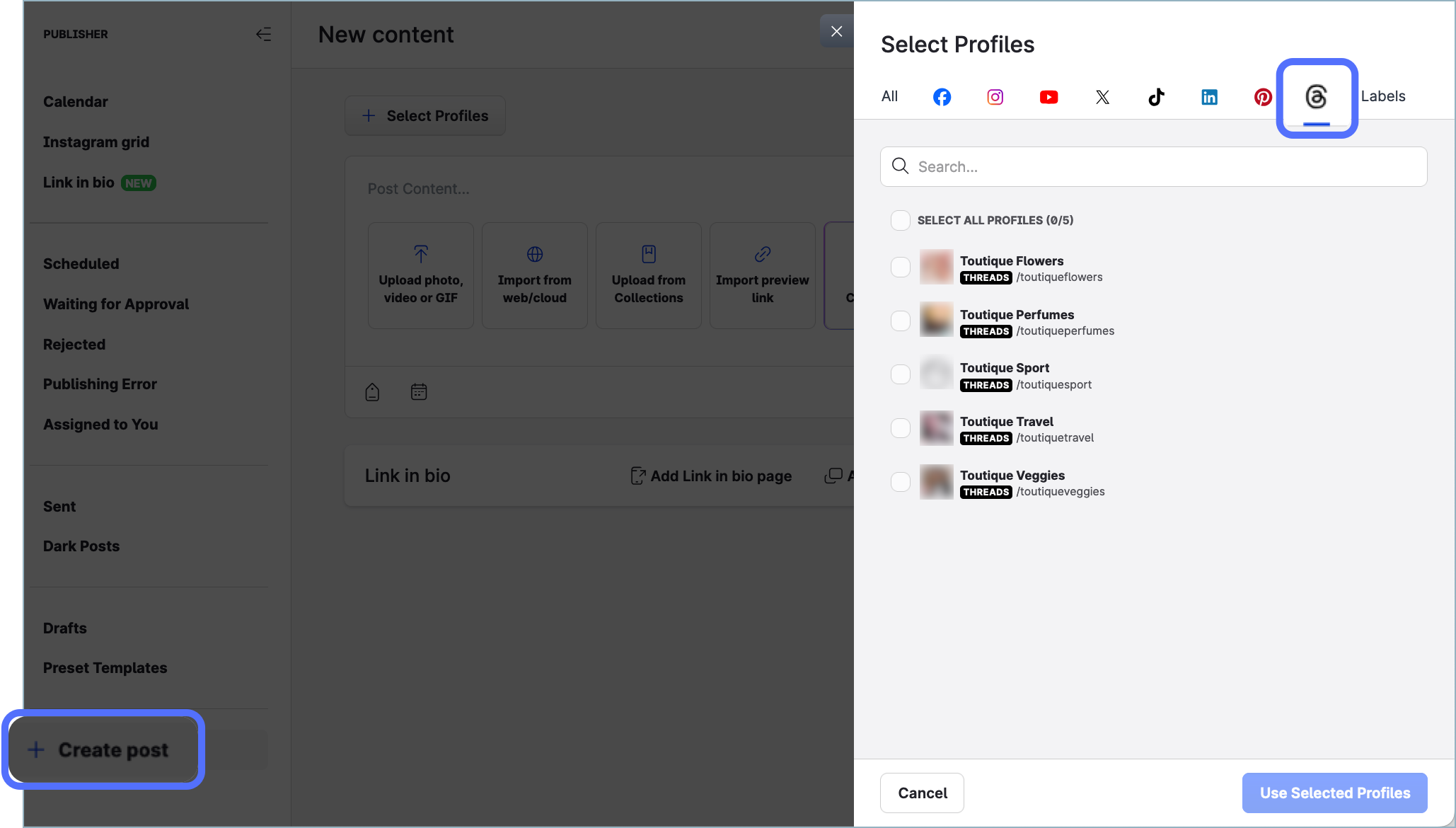
Task: Filter profiles by the Instagram icon
Action: pyautogui.click(x=995, y=97)
